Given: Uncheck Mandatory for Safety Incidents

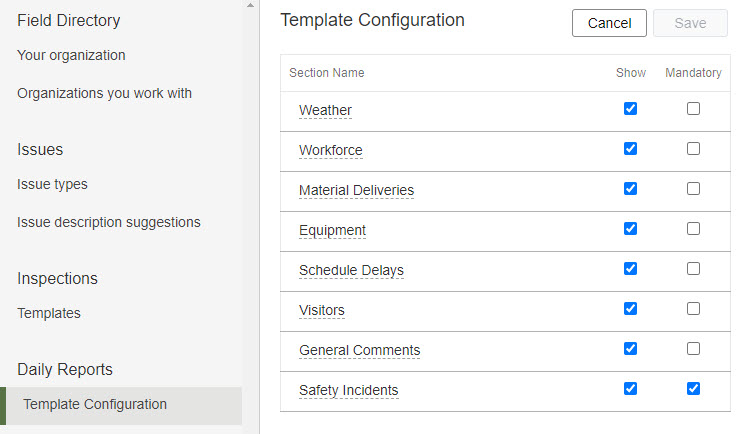Looking at the screenshot, I should pyautogui.click(x=693, y=389).
